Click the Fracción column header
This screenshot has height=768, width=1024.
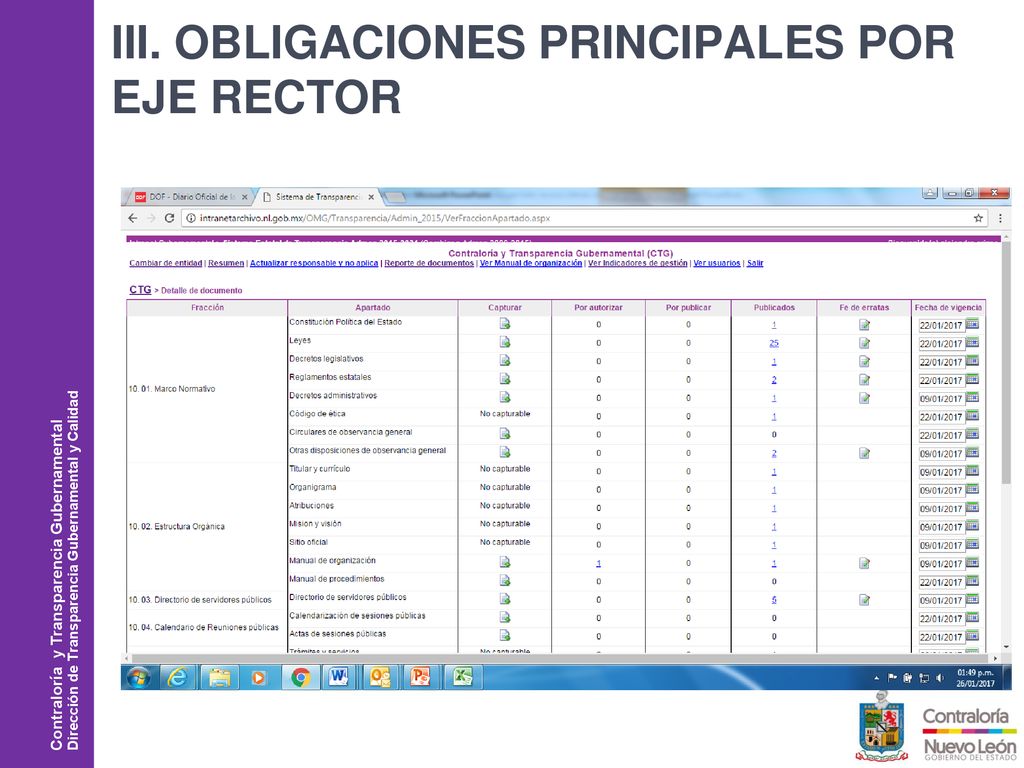coord(207,307)
